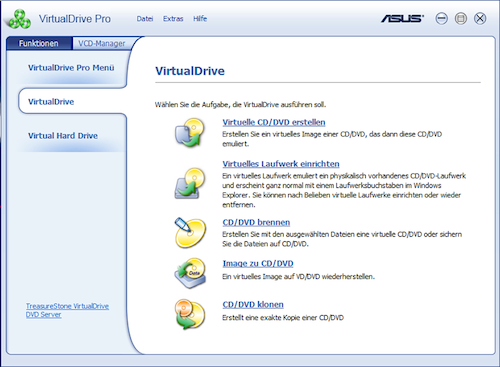Switch to the Funktionen tab
The width and height of the screenshot is (500, 367).
point(39,43)
